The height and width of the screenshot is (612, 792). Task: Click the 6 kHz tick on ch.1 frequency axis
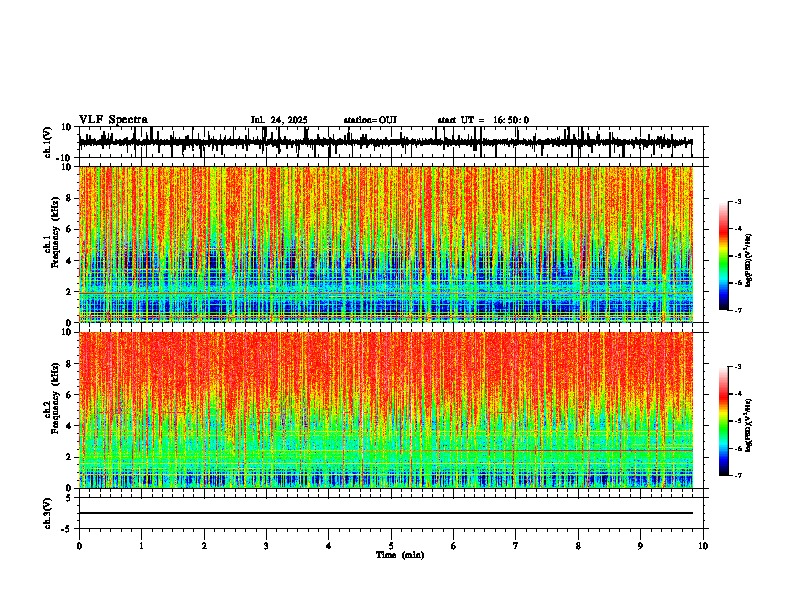point(69,229)
